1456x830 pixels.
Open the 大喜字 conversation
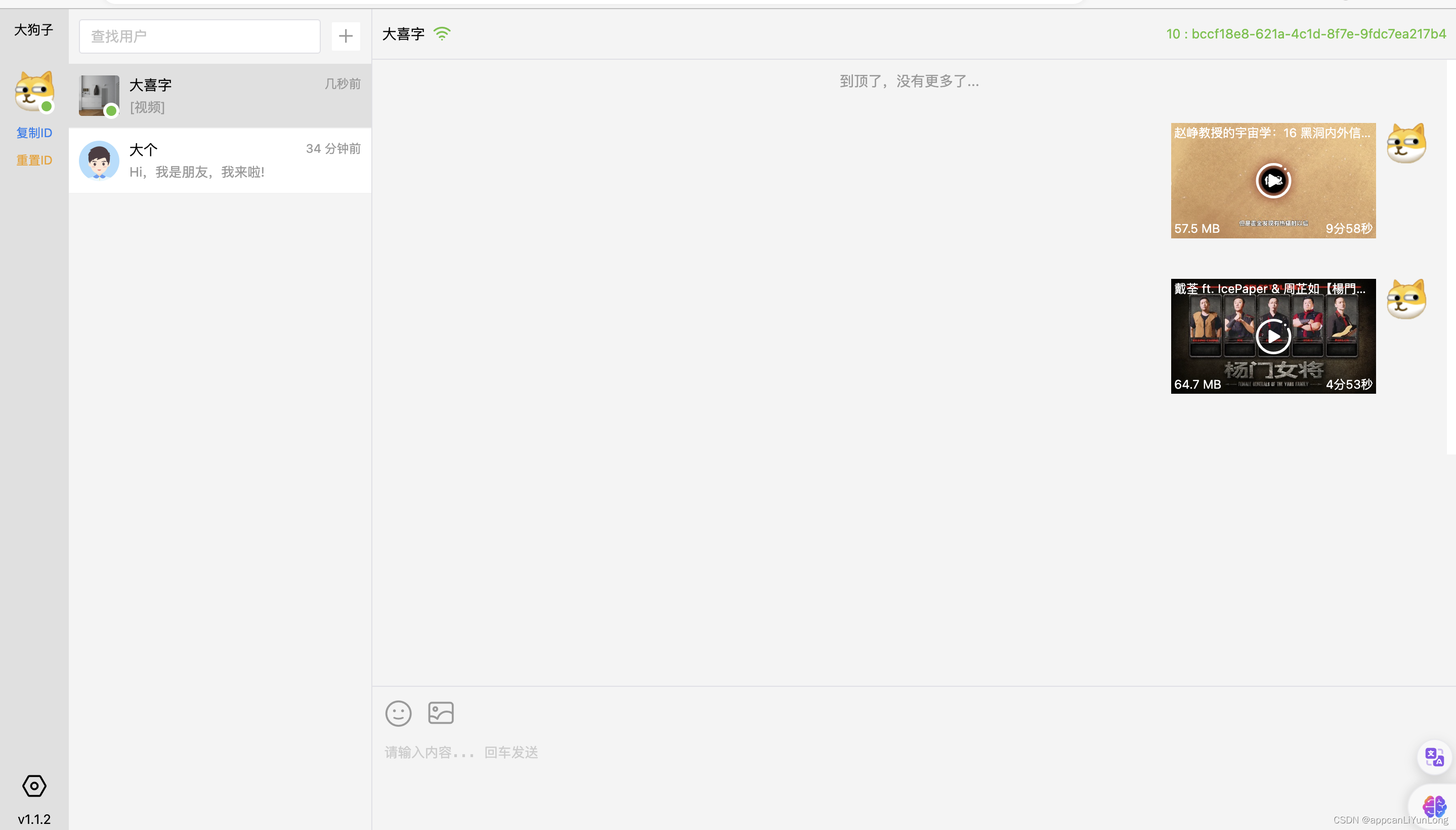(220, 96)
